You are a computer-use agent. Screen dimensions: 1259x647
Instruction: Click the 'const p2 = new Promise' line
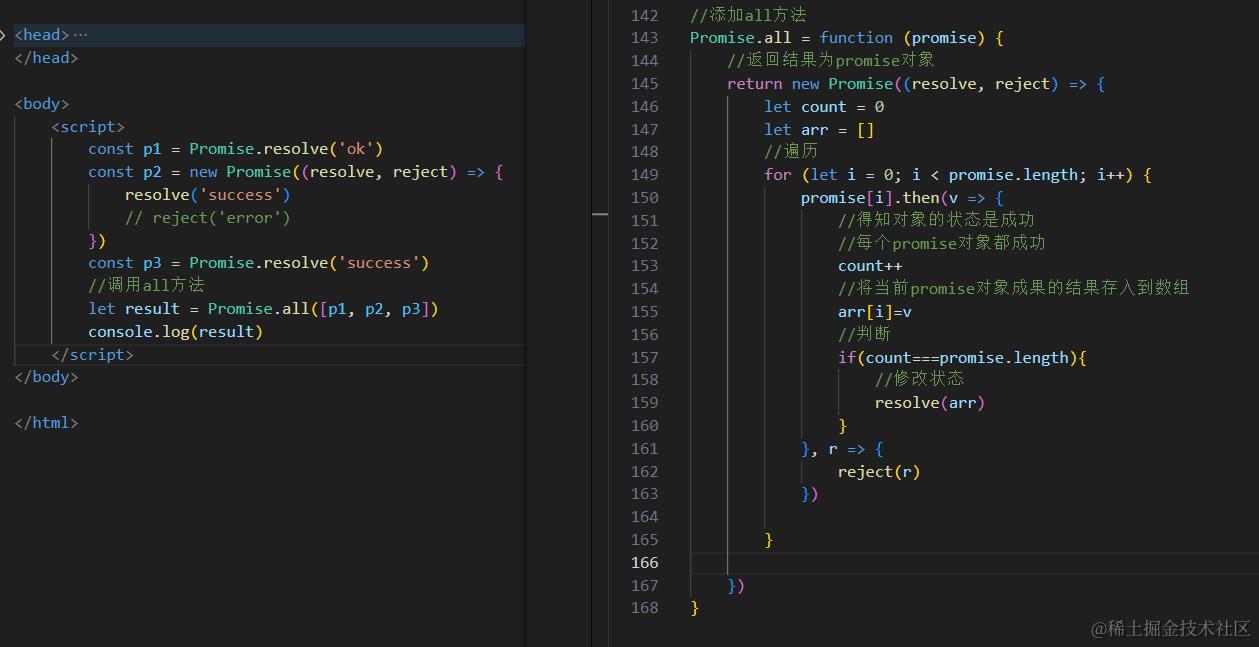[x=295, y=172]
